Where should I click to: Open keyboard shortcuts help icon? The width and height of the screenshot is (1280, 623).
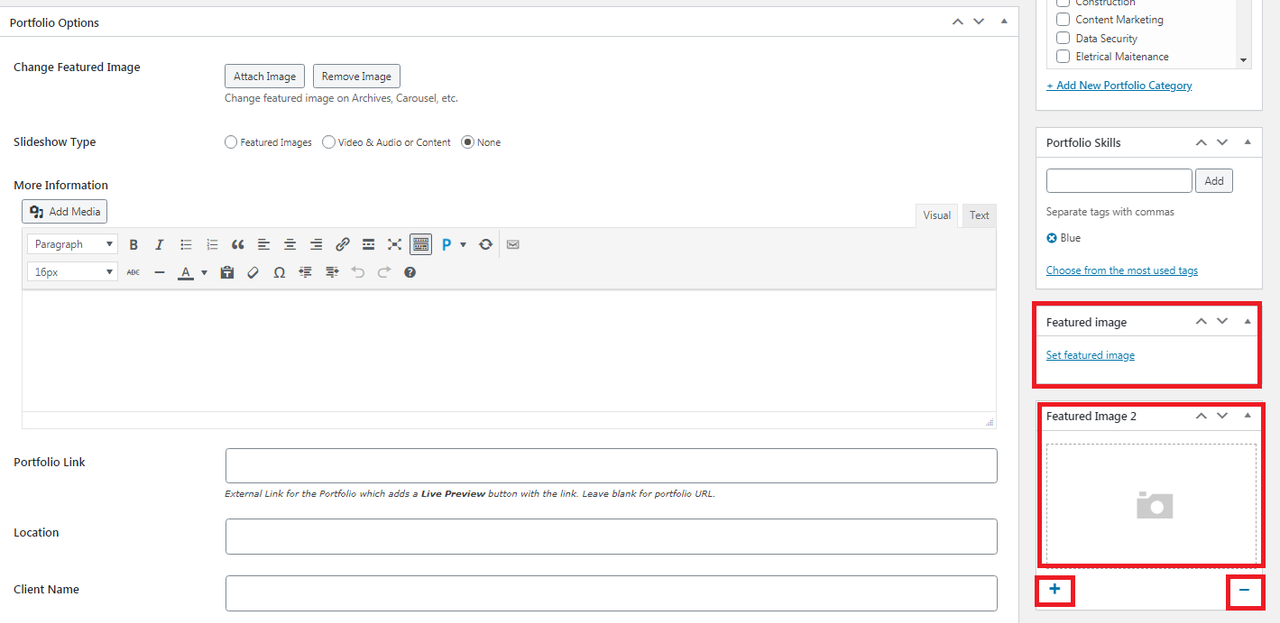point(410,272)
